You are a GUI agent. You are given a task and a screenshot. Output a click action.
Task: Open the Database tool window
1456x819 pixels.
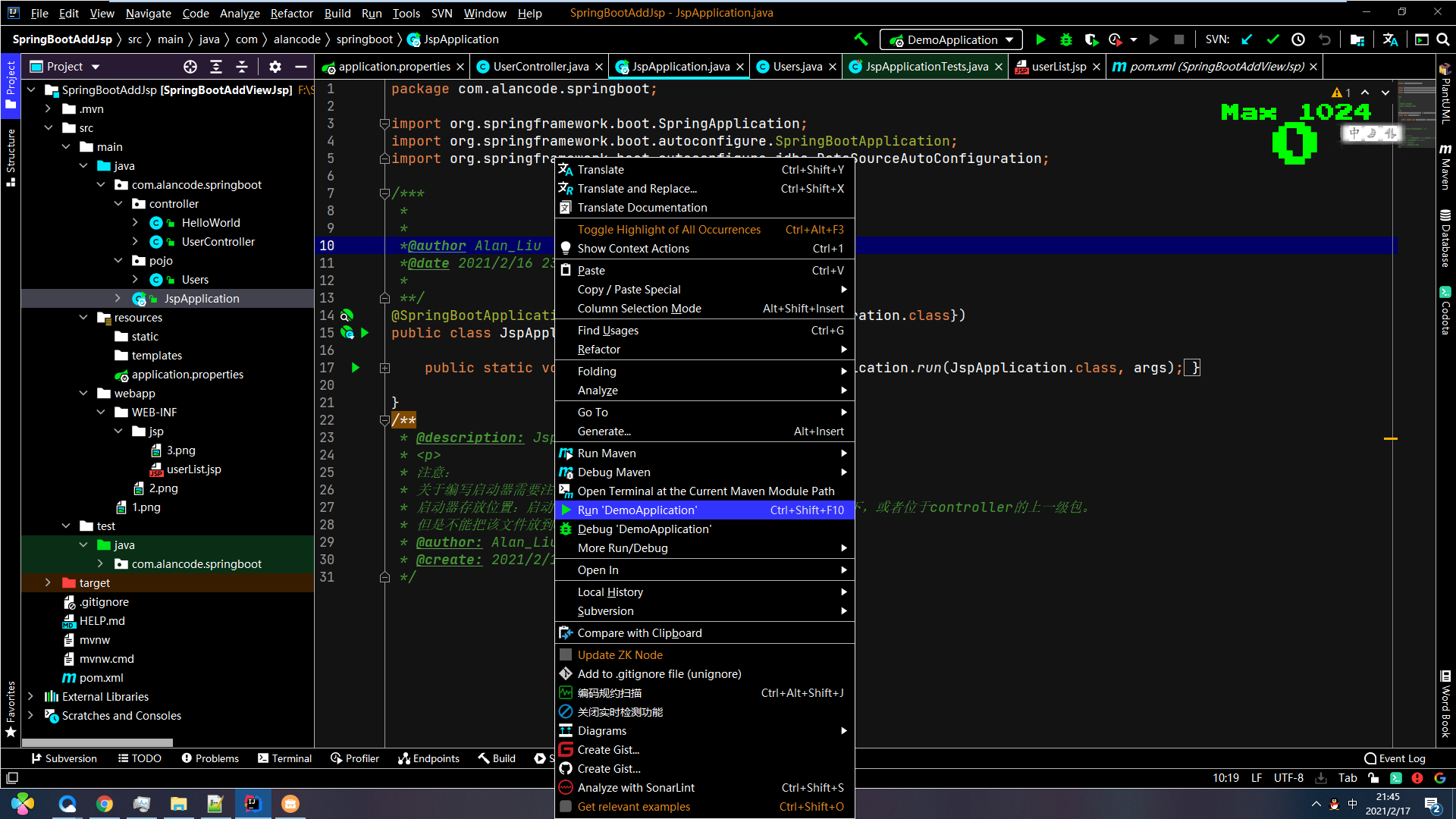click(x=1445, y=238)
